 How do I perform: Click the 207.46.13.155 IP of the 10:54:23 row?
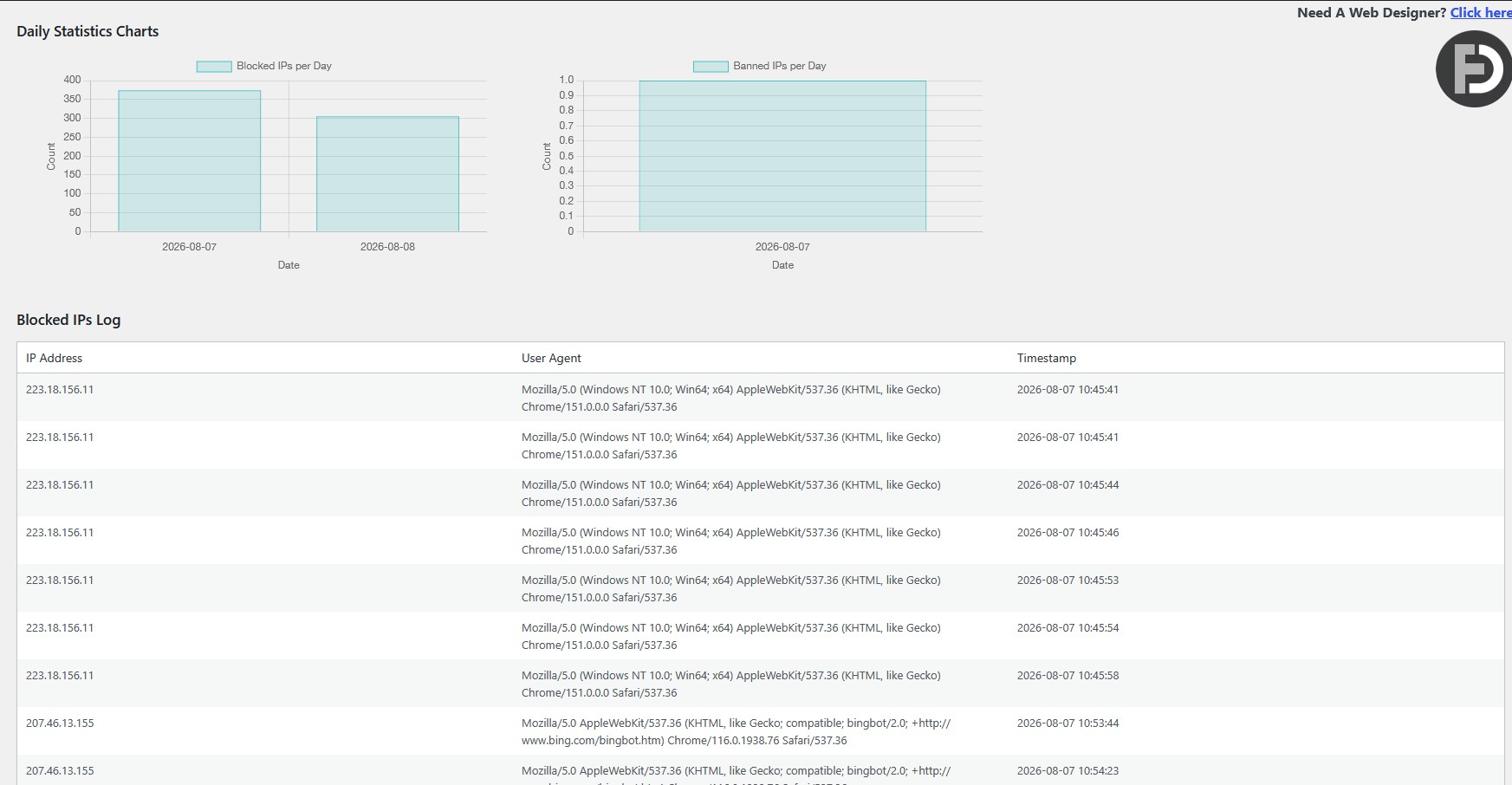(60, 771)
